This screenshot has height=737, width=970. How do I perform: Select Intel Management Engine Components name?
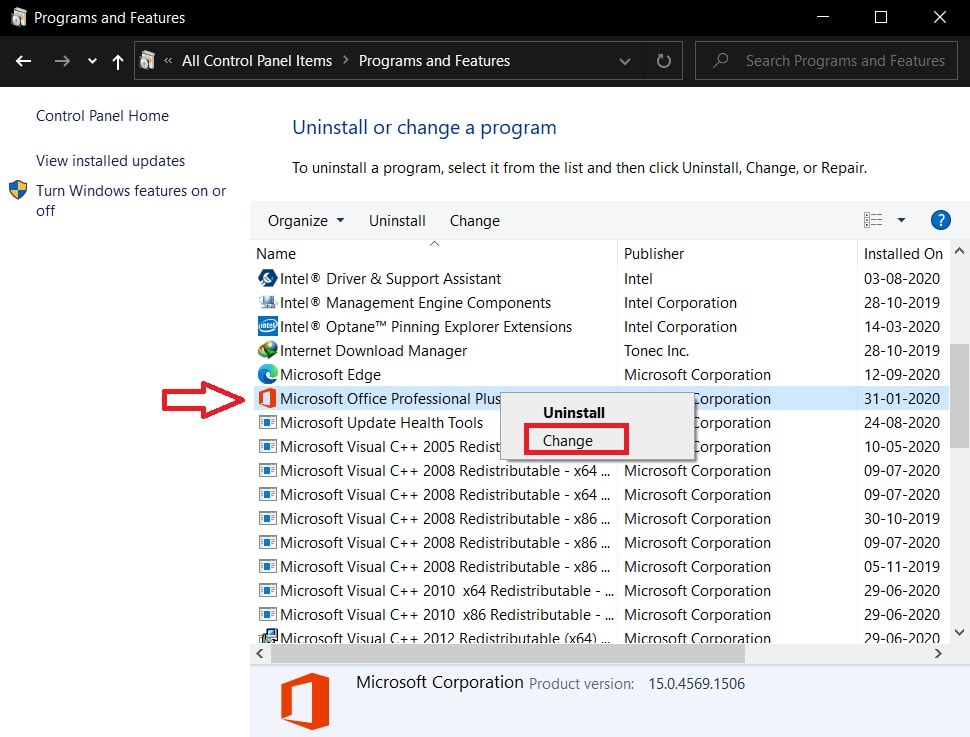coord(415,303)
